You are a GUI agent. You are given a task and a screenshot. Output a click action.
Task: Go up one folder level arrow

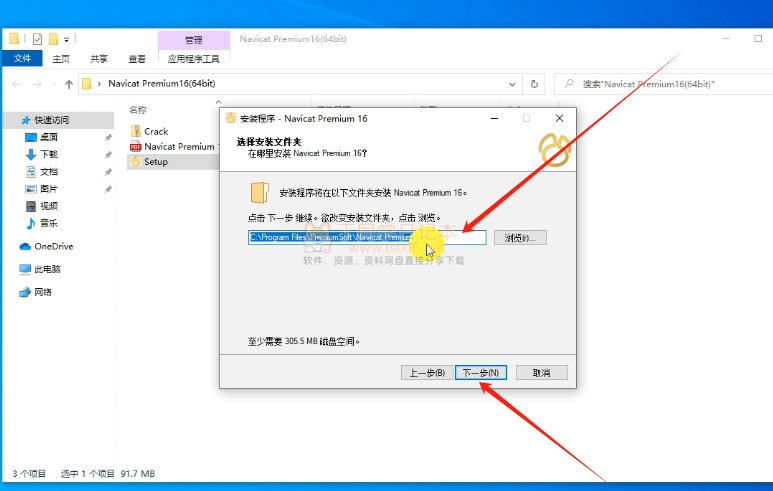click(69, 84)
